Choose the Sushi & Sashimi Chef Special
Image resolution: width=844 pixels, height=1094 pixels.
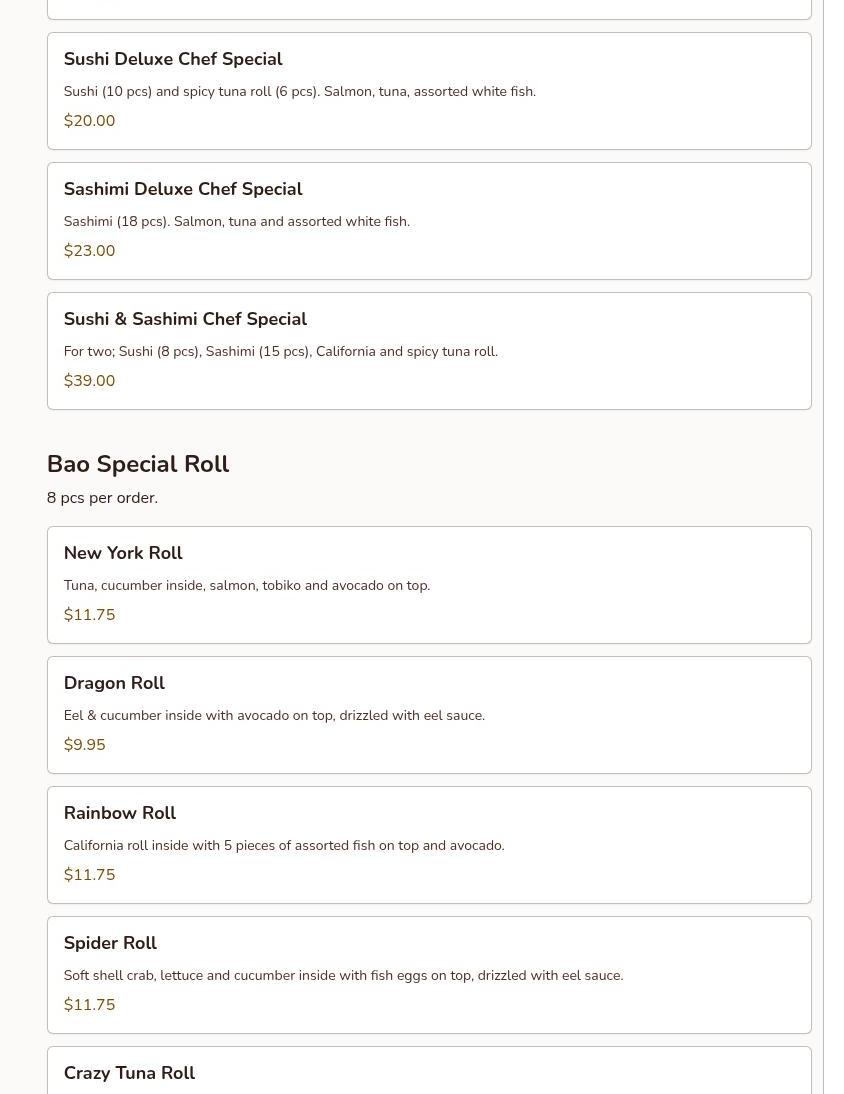[x=429, y=351]
